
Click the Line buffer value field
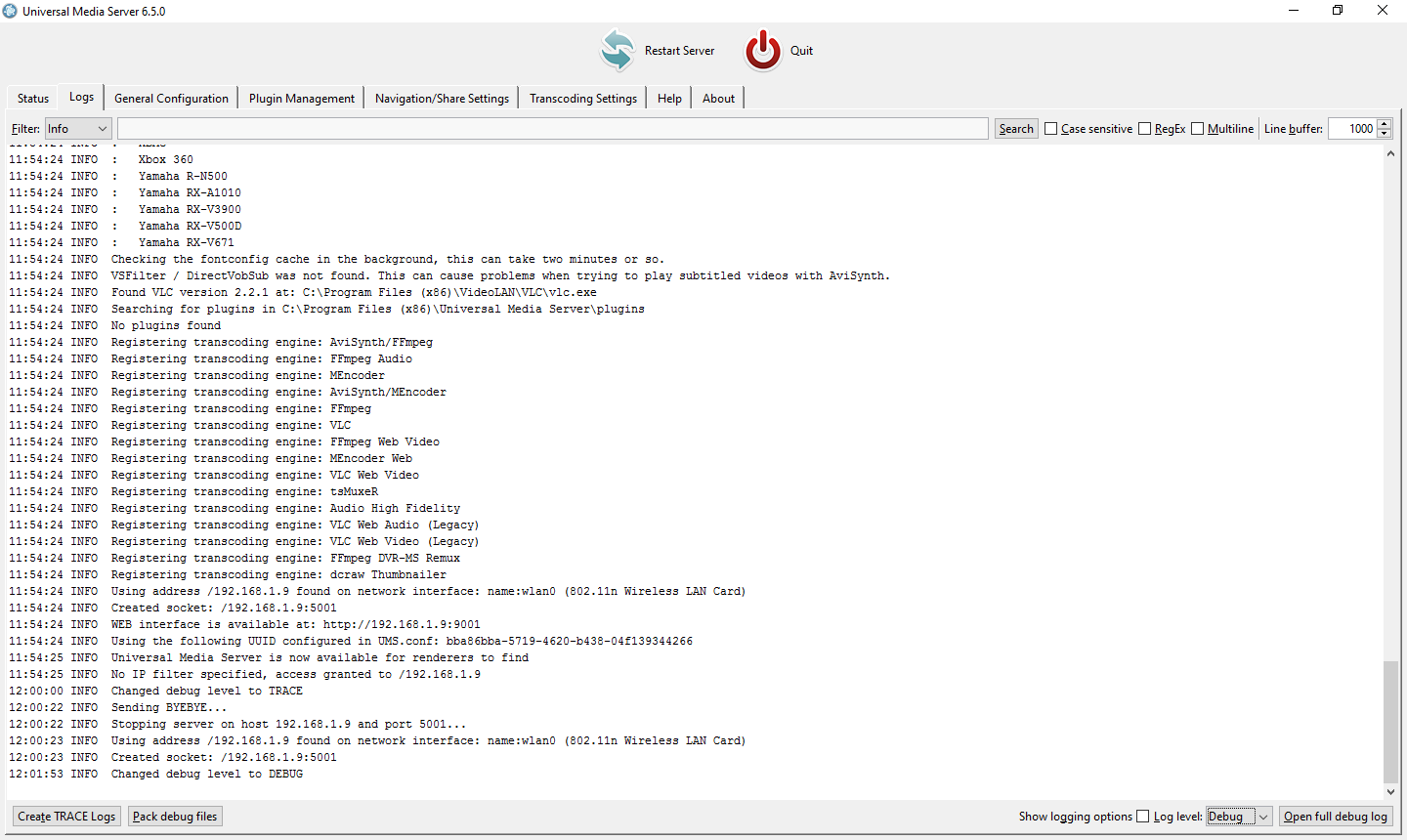pyautogui.click(x=1352, y=129)
